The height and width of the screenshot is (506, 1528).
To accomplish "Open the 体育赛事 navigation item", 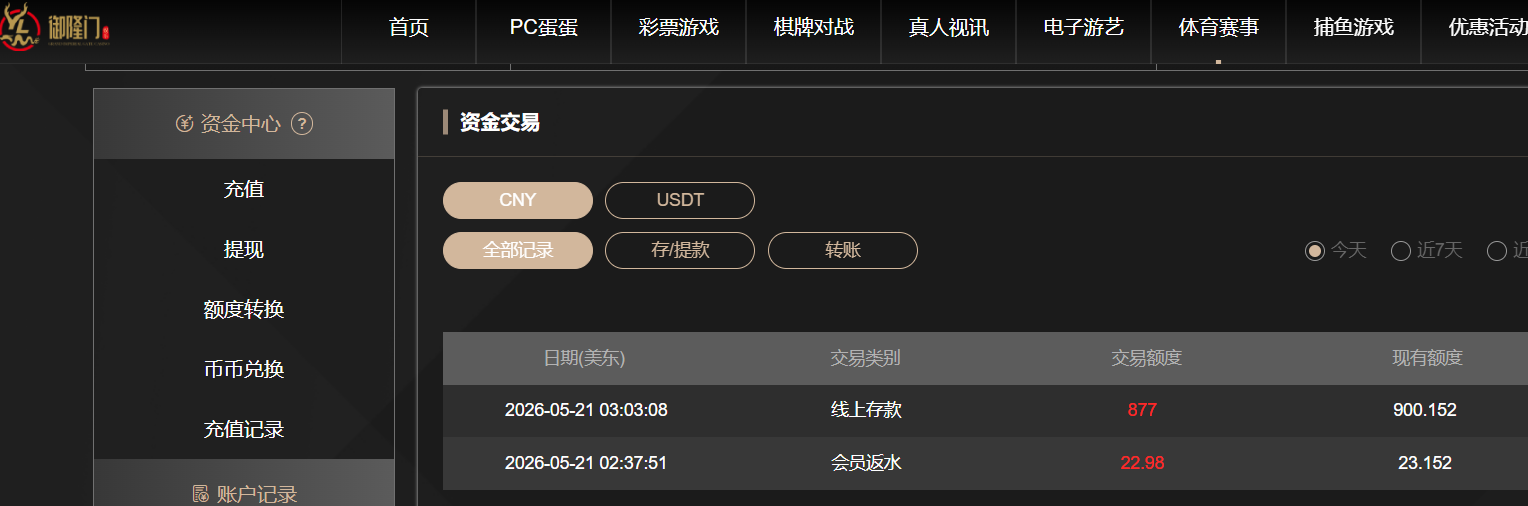I will pyautogui.click(x=1219, y=28).
